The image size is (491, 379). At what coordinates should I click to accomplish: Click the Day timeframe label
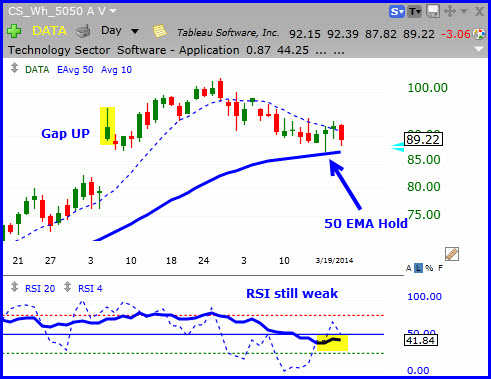coord(111,31)
